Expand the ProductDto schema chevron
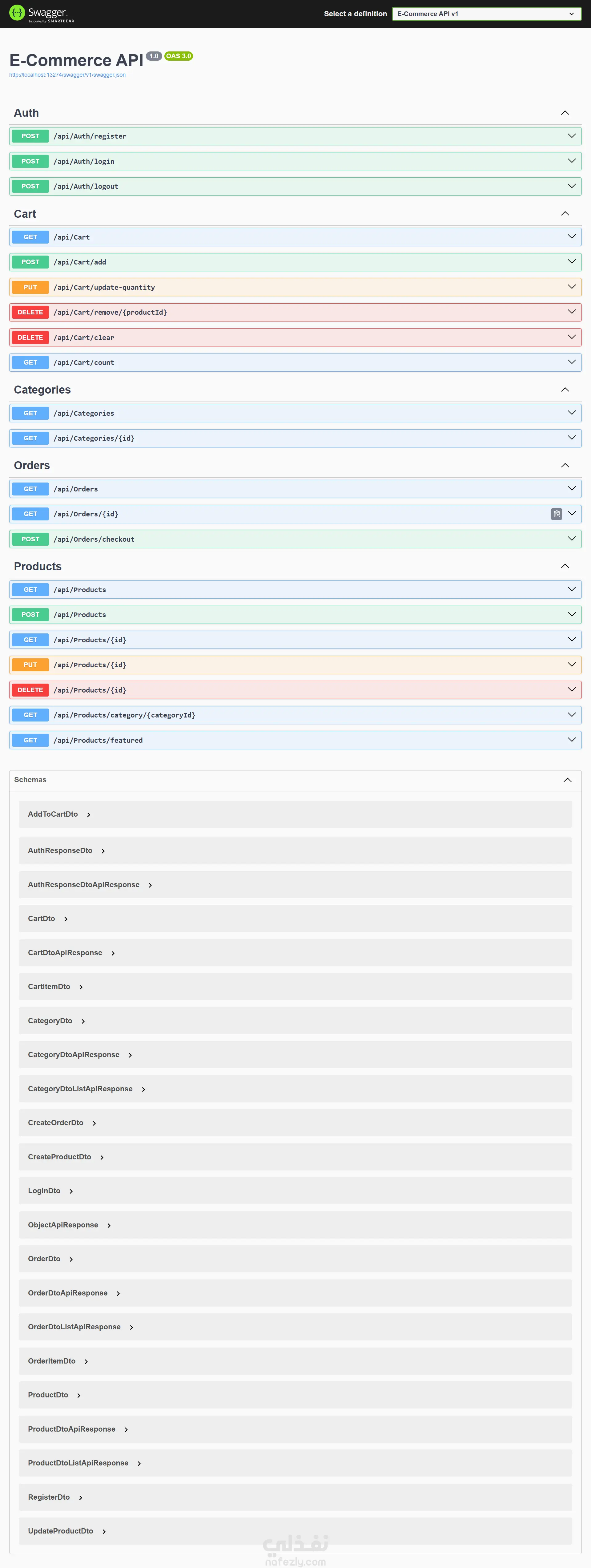Viewport: 591px width, 1568px height. pos(79,1396)
